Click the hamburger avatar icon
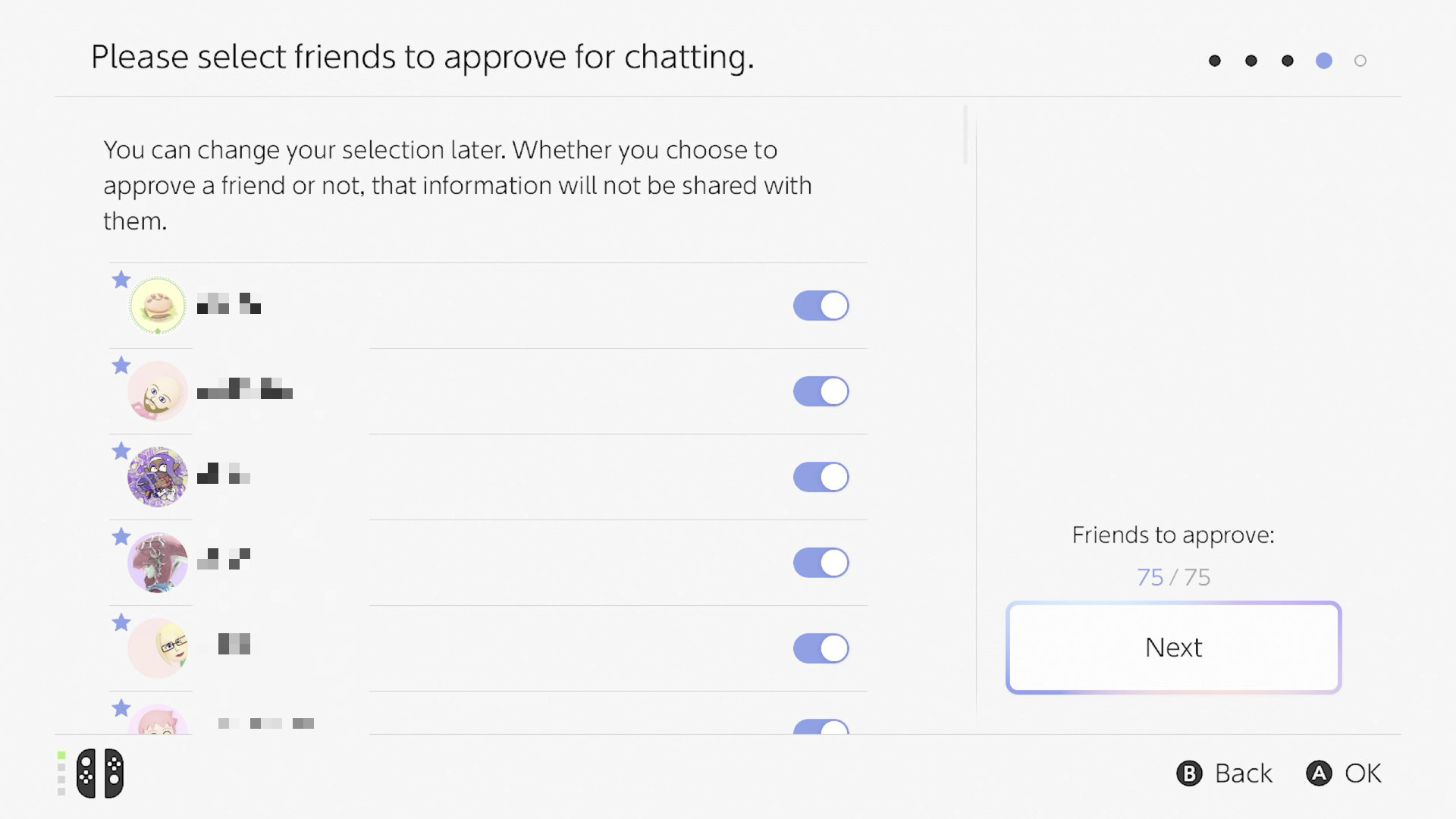 (x=158, y=306)
